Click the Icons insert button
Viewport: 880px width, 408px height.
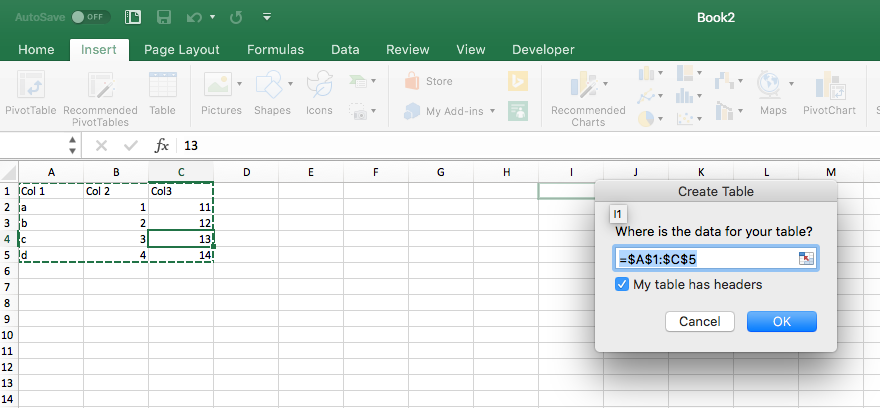click(319, 92)
